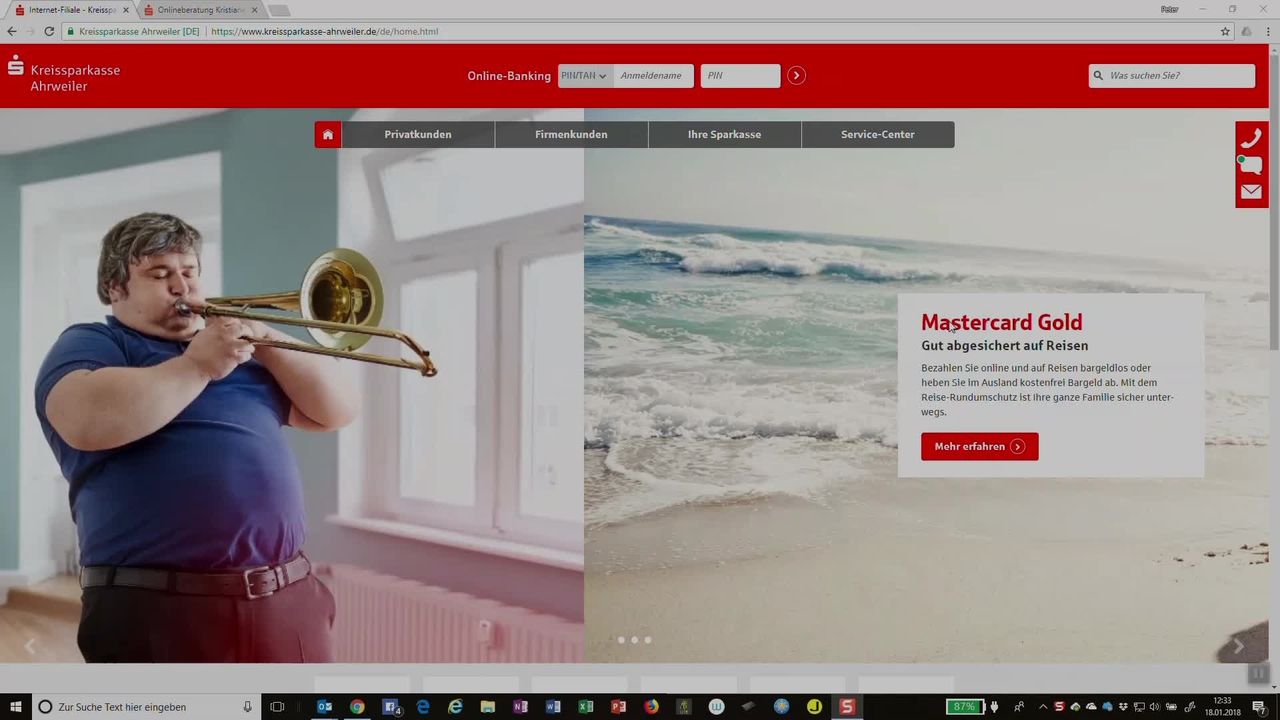Open Chrome menu with three dots
The width and height of the screenshot is (1280, 720).
point(1267,31)
